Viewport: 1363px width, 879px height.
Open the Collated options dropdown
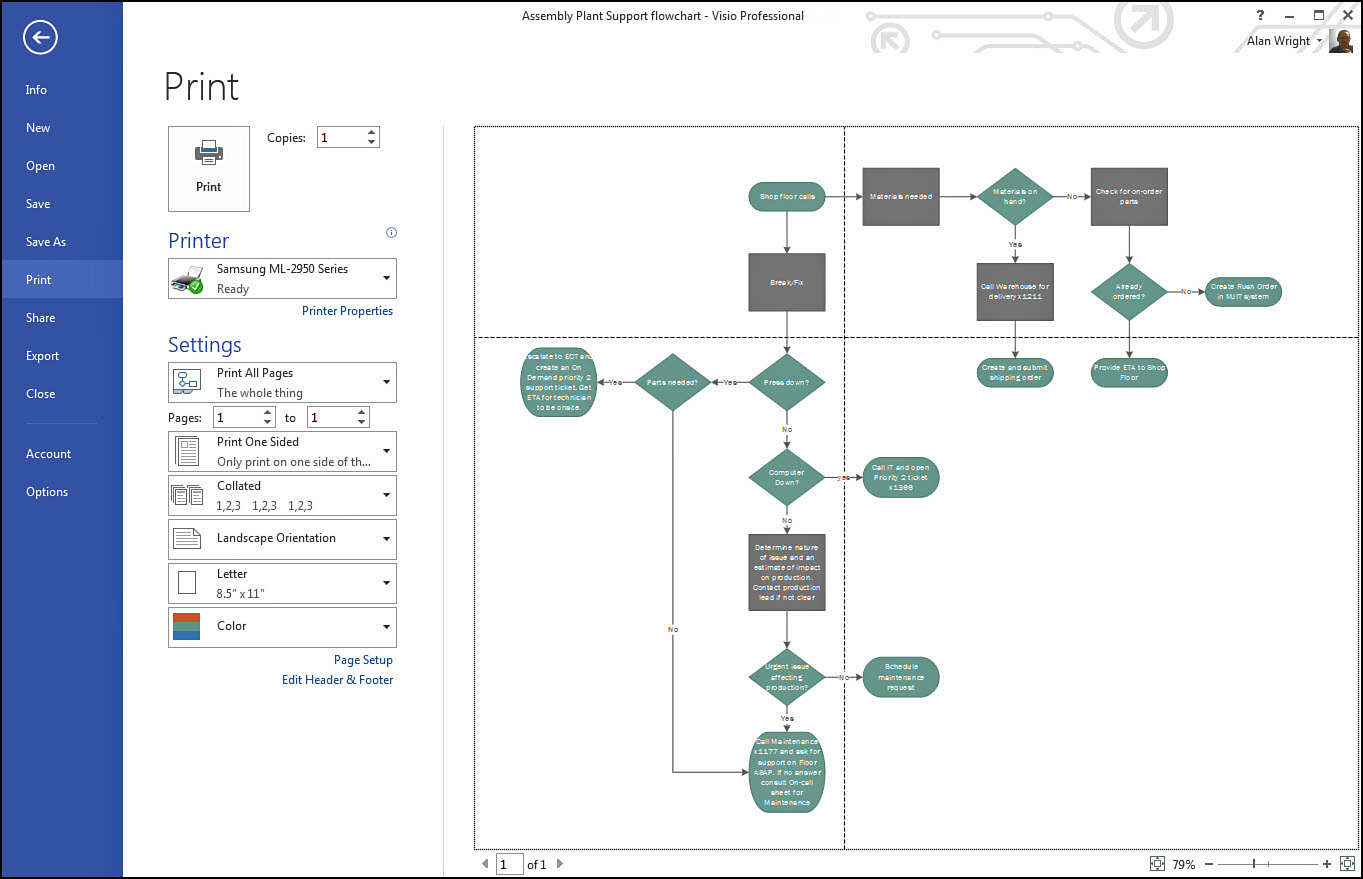click(282, 496)
